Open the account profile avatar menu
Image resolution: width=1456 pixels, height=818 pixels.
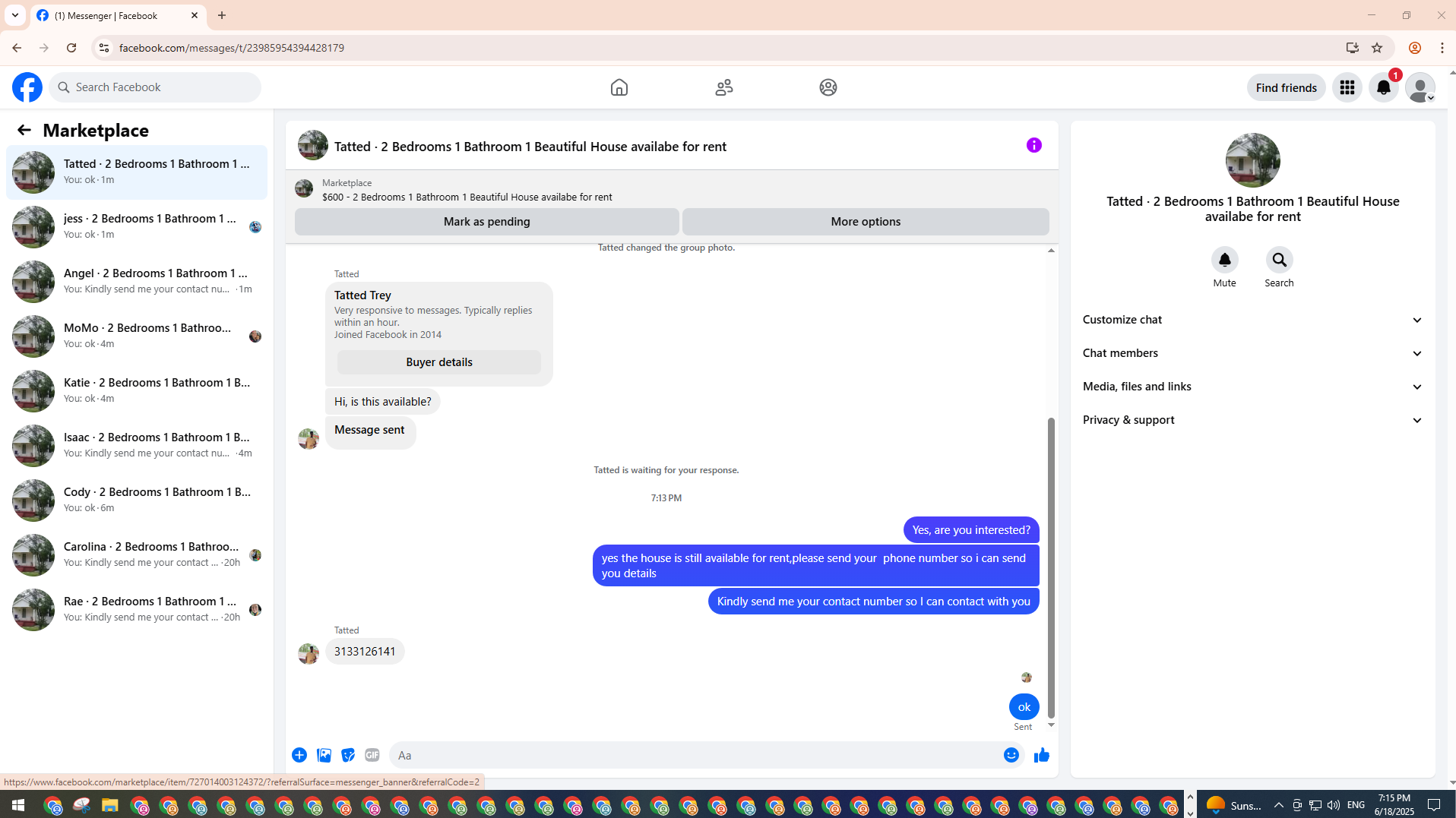(x=1420, y=87)
